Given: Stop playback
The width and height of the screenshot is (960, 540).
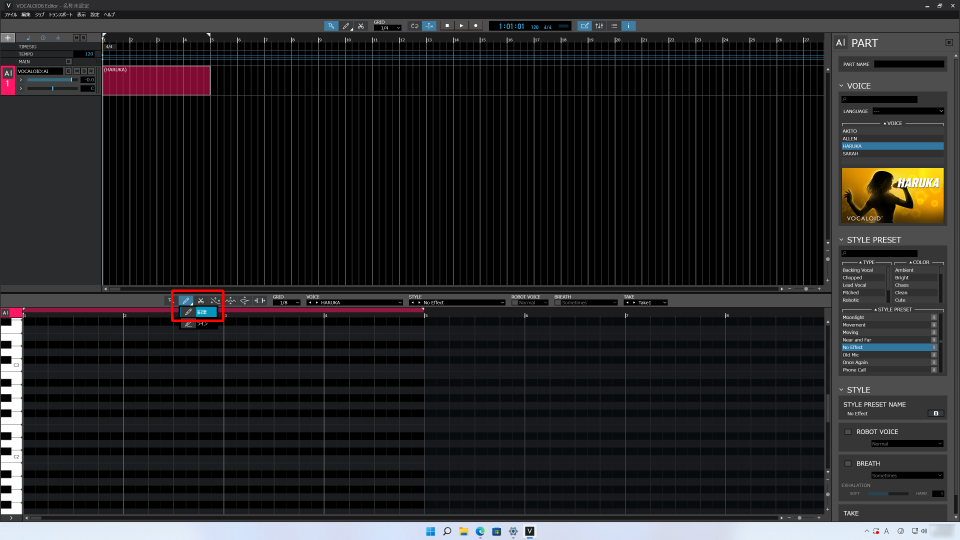Looking at the screenshot, I should click(447, 26).
